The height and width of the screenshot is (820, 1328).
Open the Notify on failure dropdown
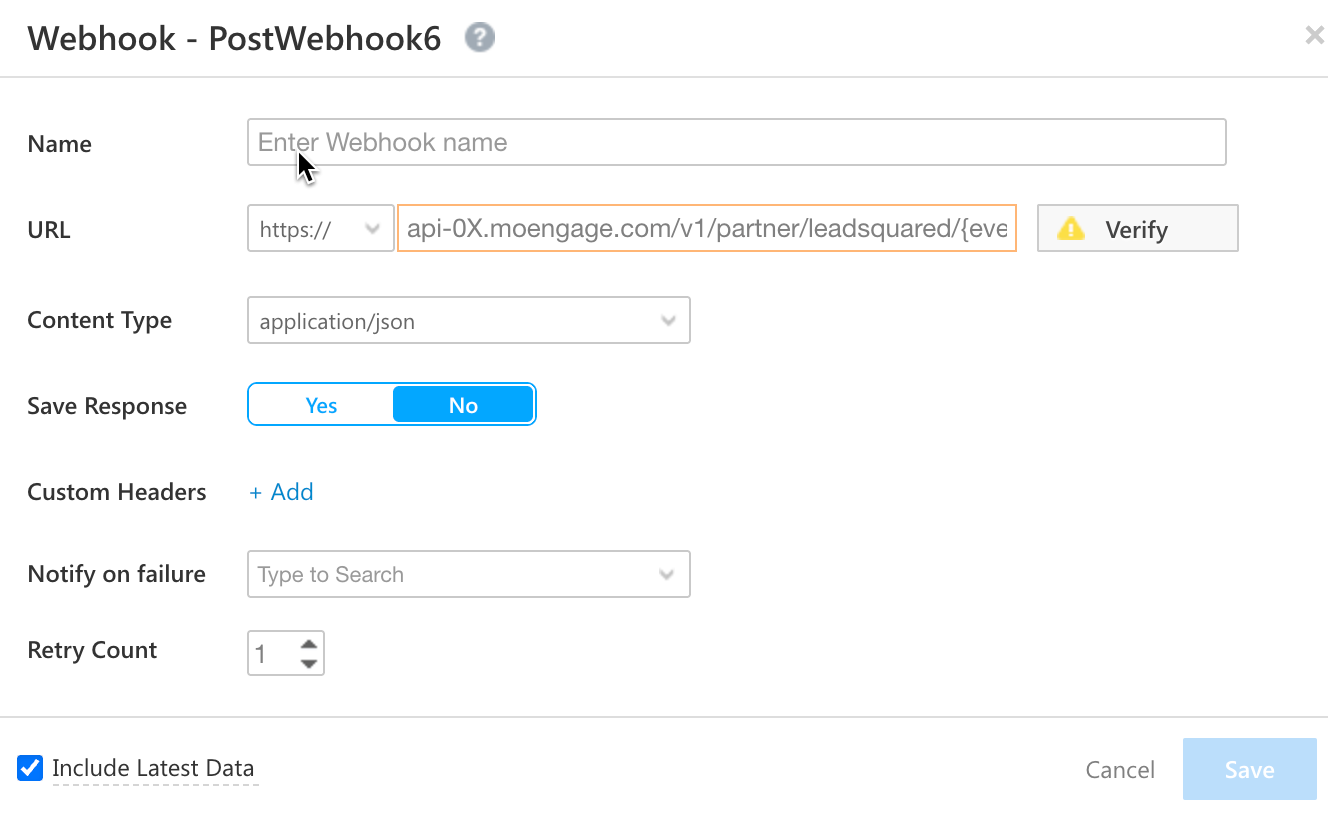(x=469, y=575)
